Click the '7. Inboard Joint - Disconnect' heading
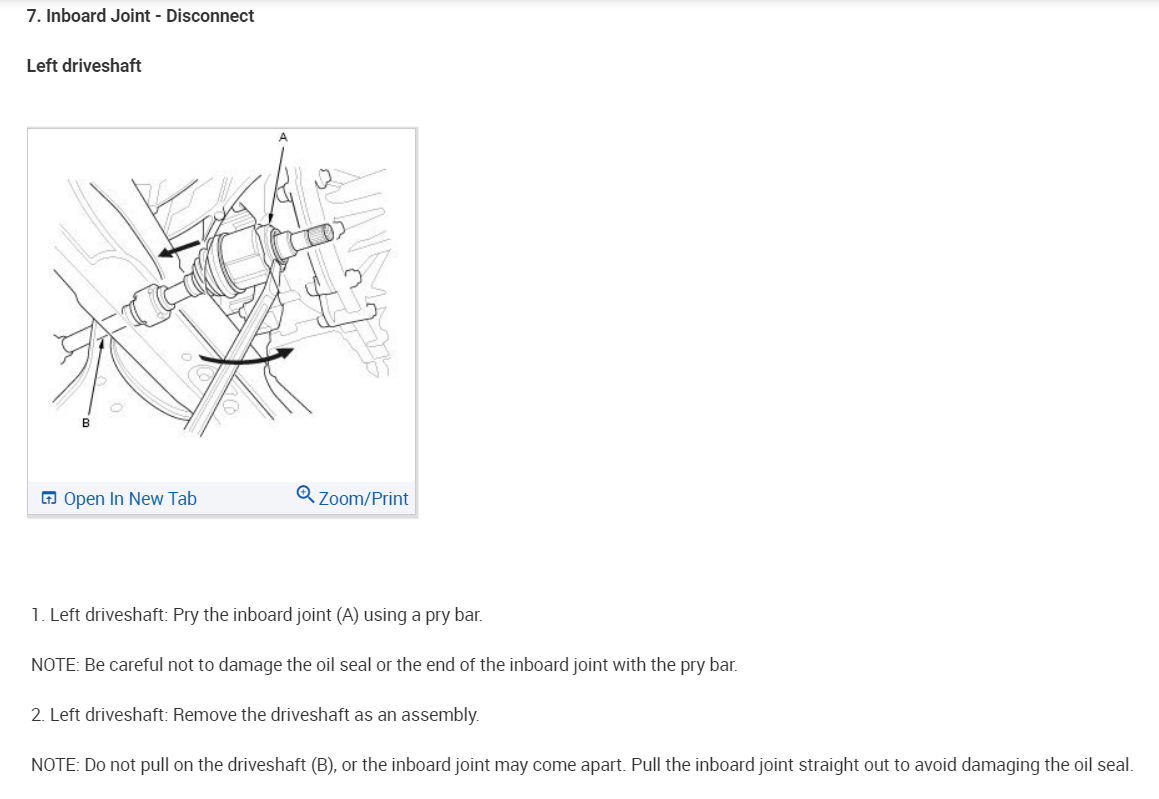The height and width of the screenshot is (799, 1159). [140, 16]
